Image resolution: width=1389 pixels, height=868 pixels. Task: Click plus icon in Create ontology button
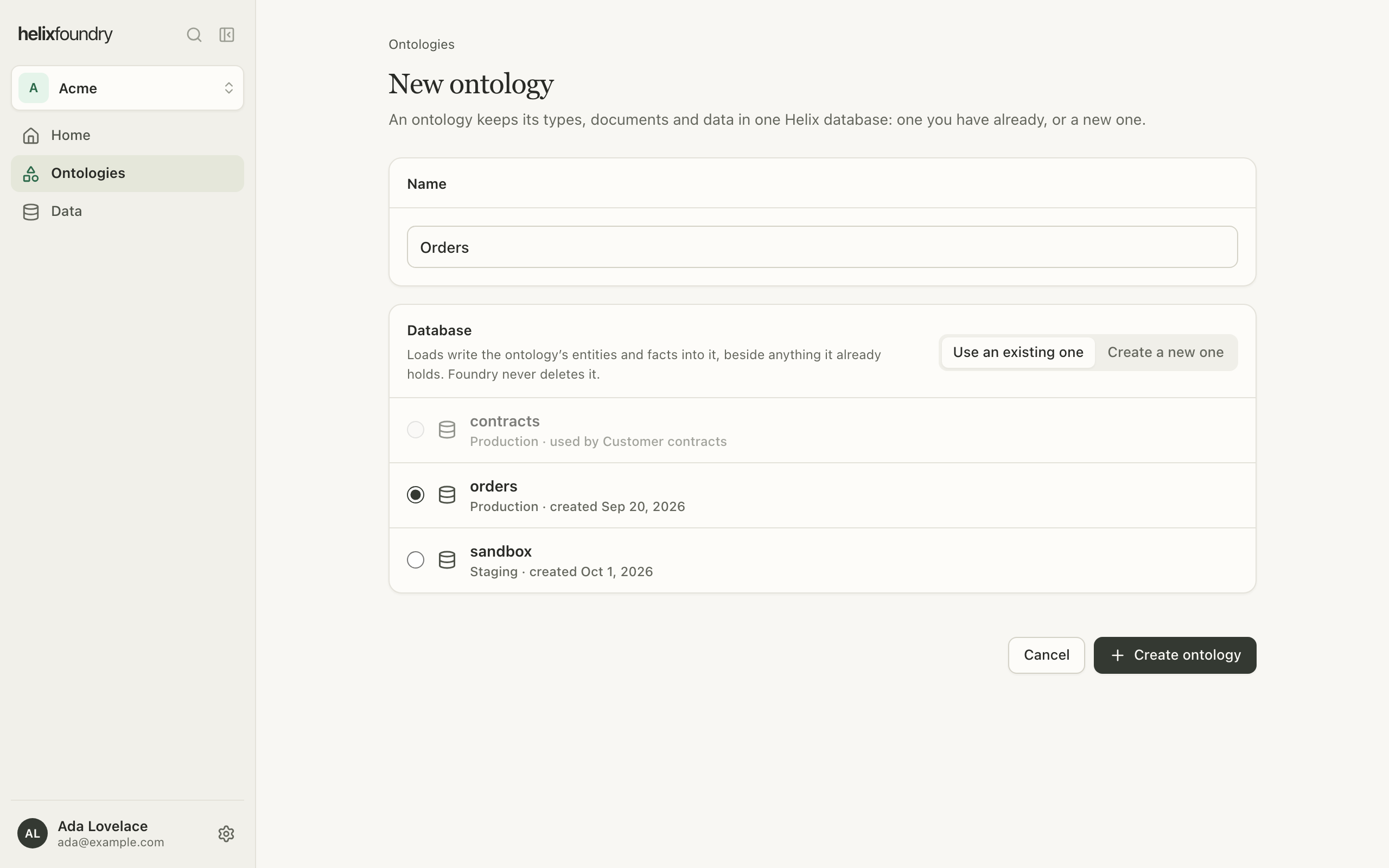[x=1118, y=655]
